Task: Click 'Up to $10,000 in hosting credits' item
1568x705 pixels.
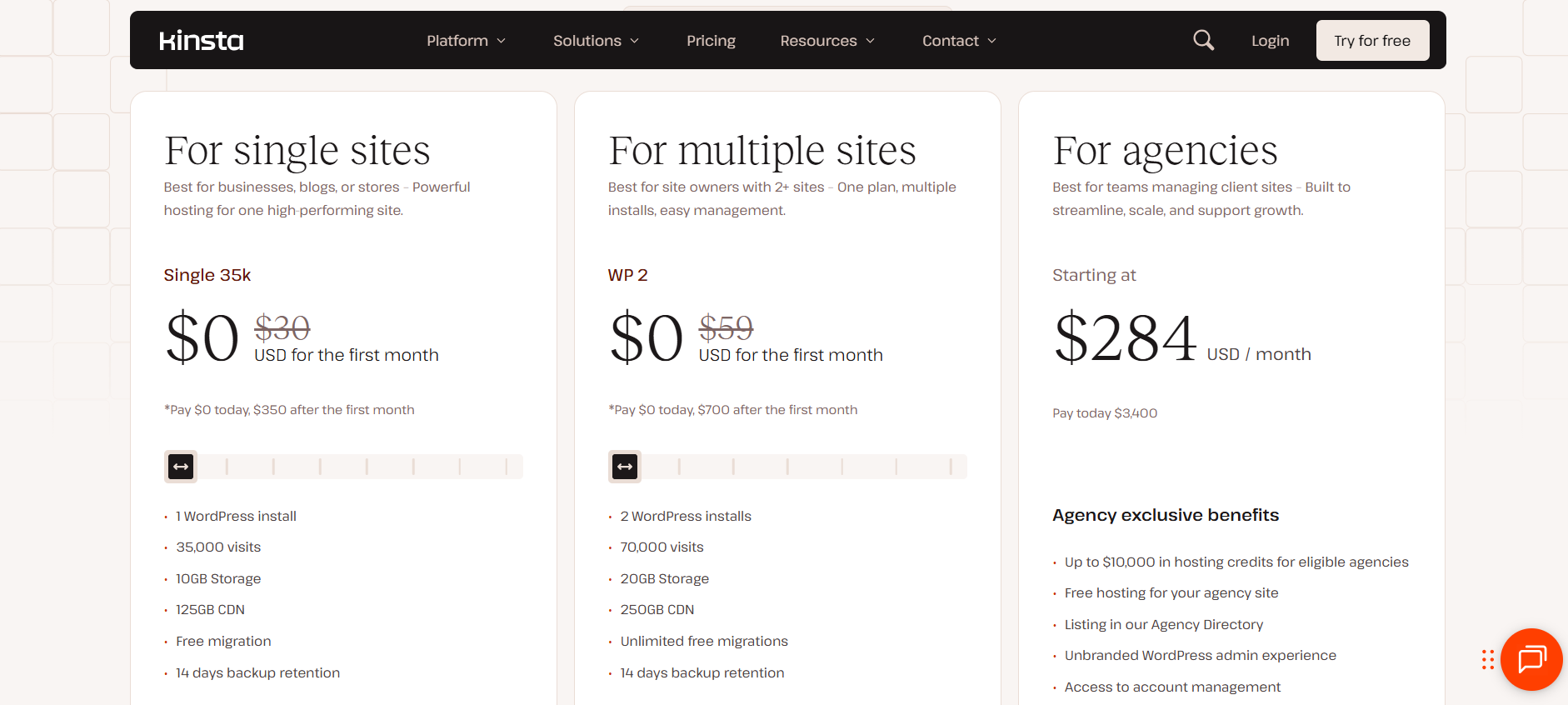Action: (1236, 562)
